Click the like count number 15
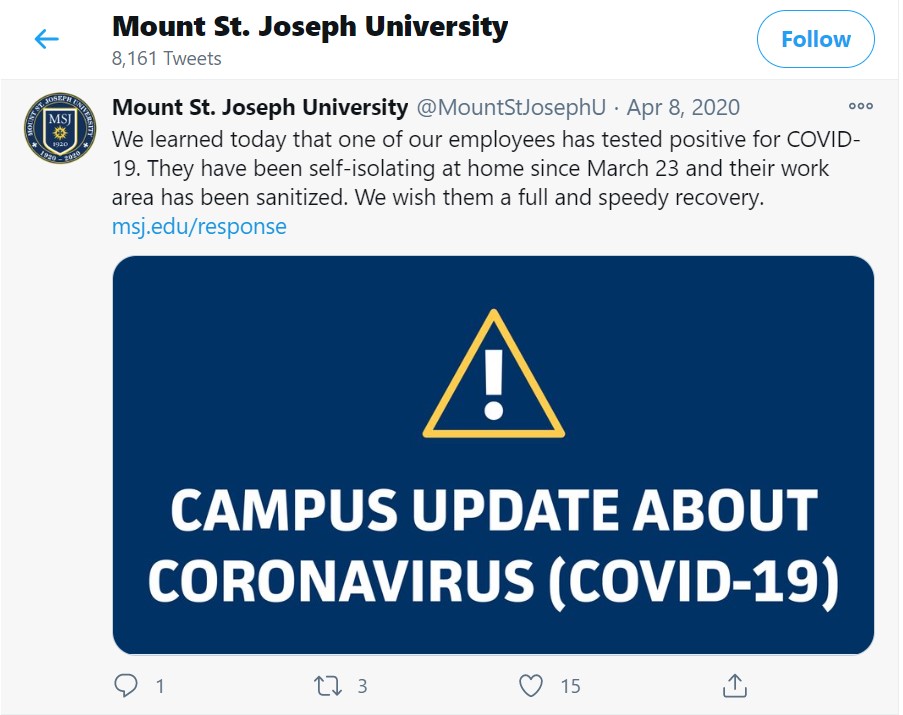Screen dimensions: 903x715 (571, 686)
